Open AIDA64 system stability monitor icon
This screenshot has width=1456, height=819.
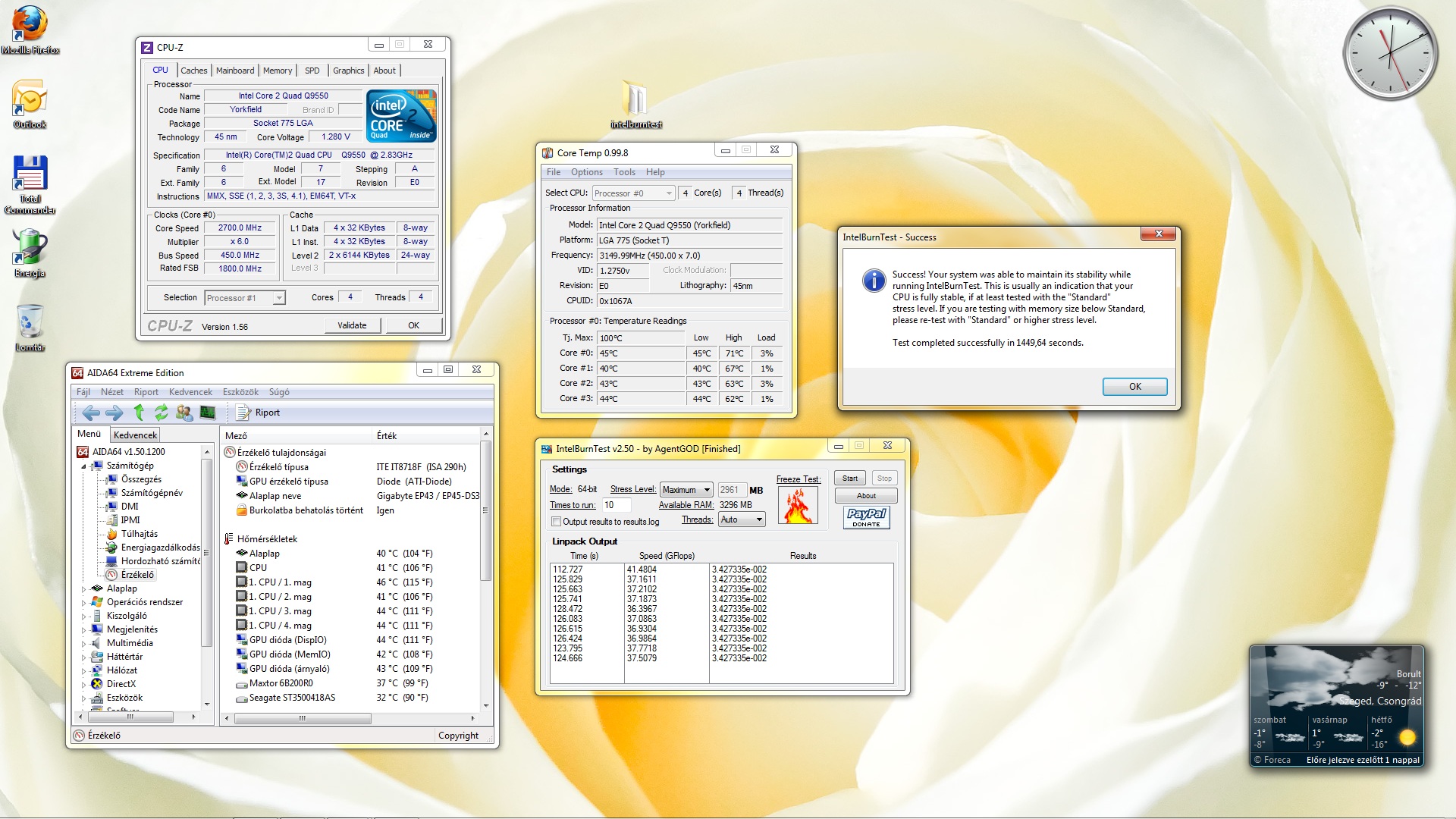point(207,413)
